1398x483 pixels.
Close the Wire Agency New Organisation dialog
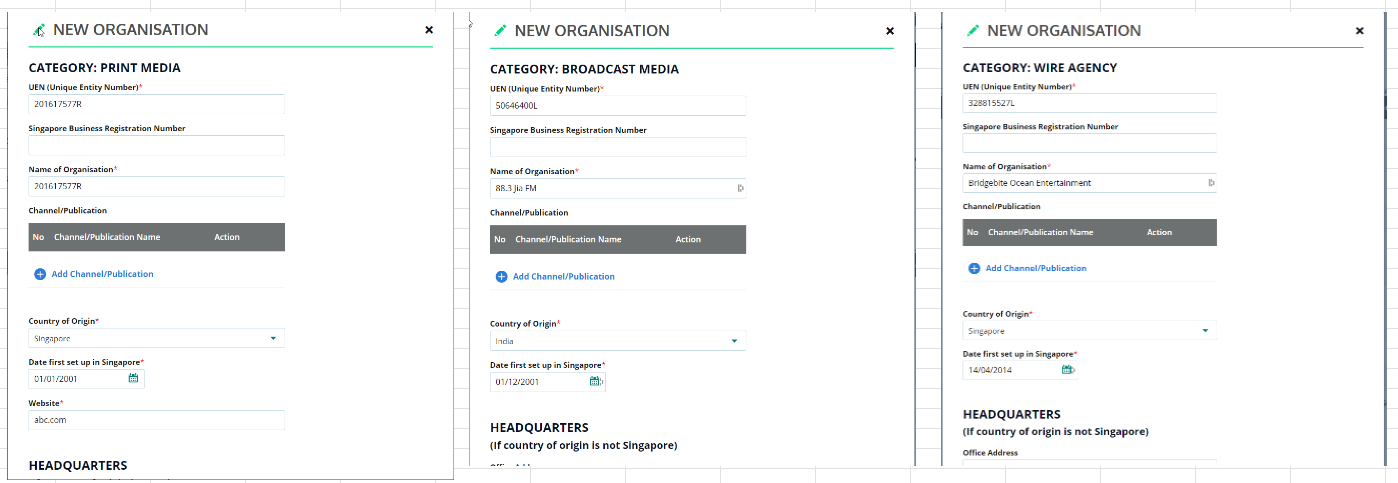[1359, 31]
